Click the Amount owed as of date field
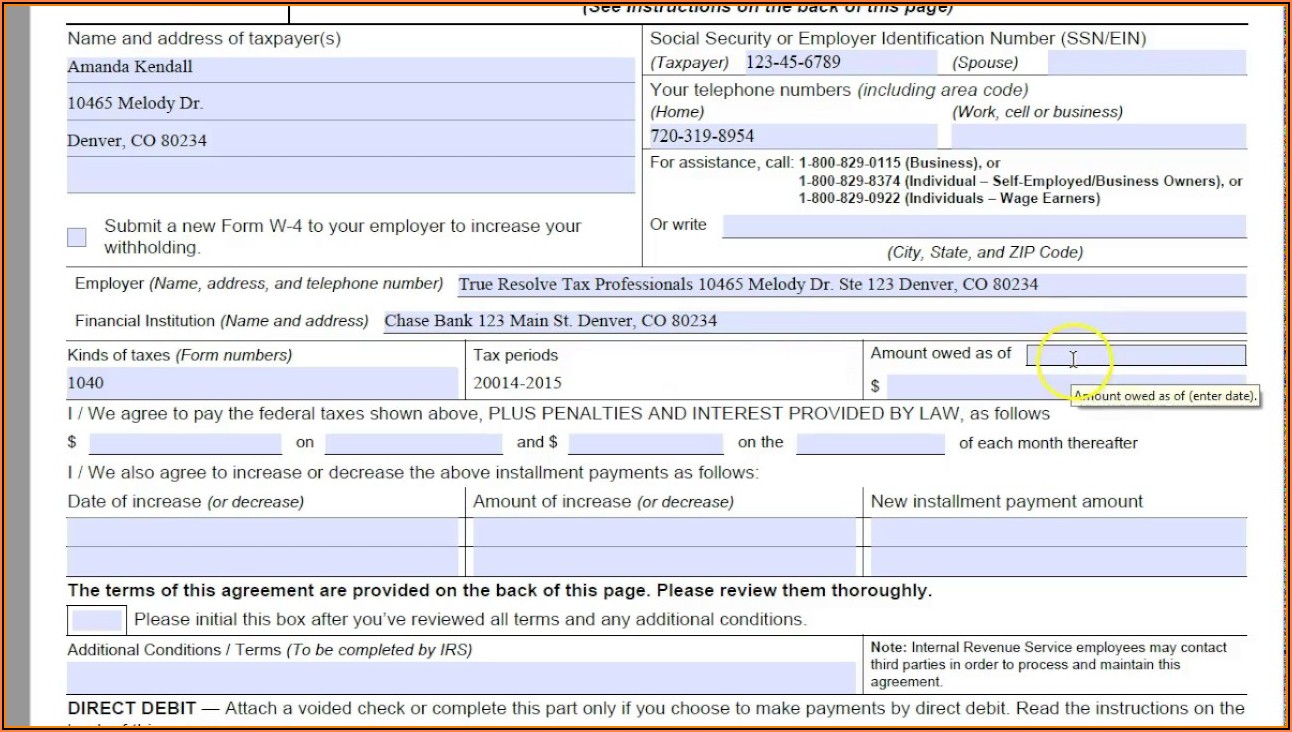 (1135, 354)
